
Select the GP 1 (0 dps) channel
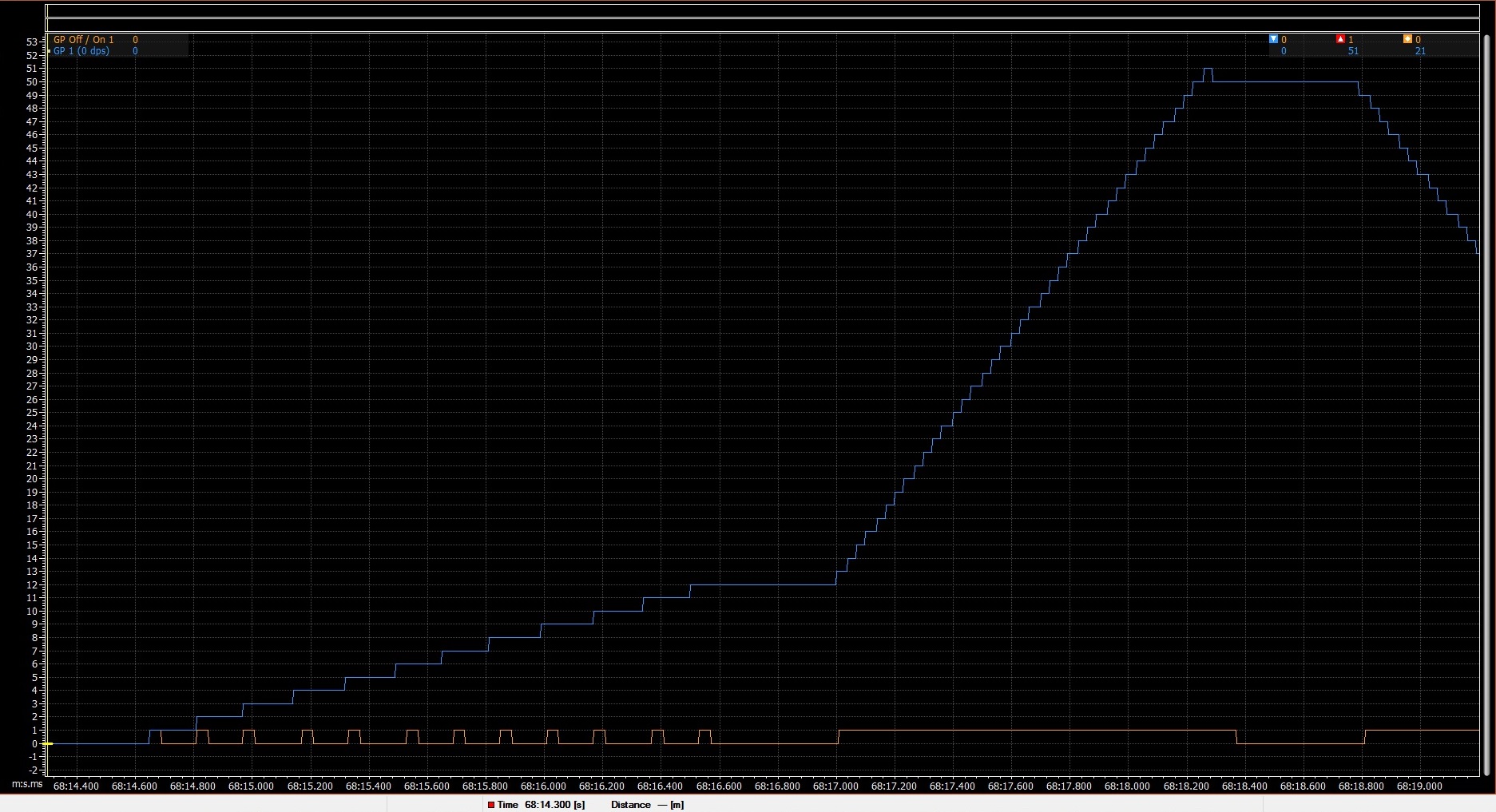click(81, 51)
